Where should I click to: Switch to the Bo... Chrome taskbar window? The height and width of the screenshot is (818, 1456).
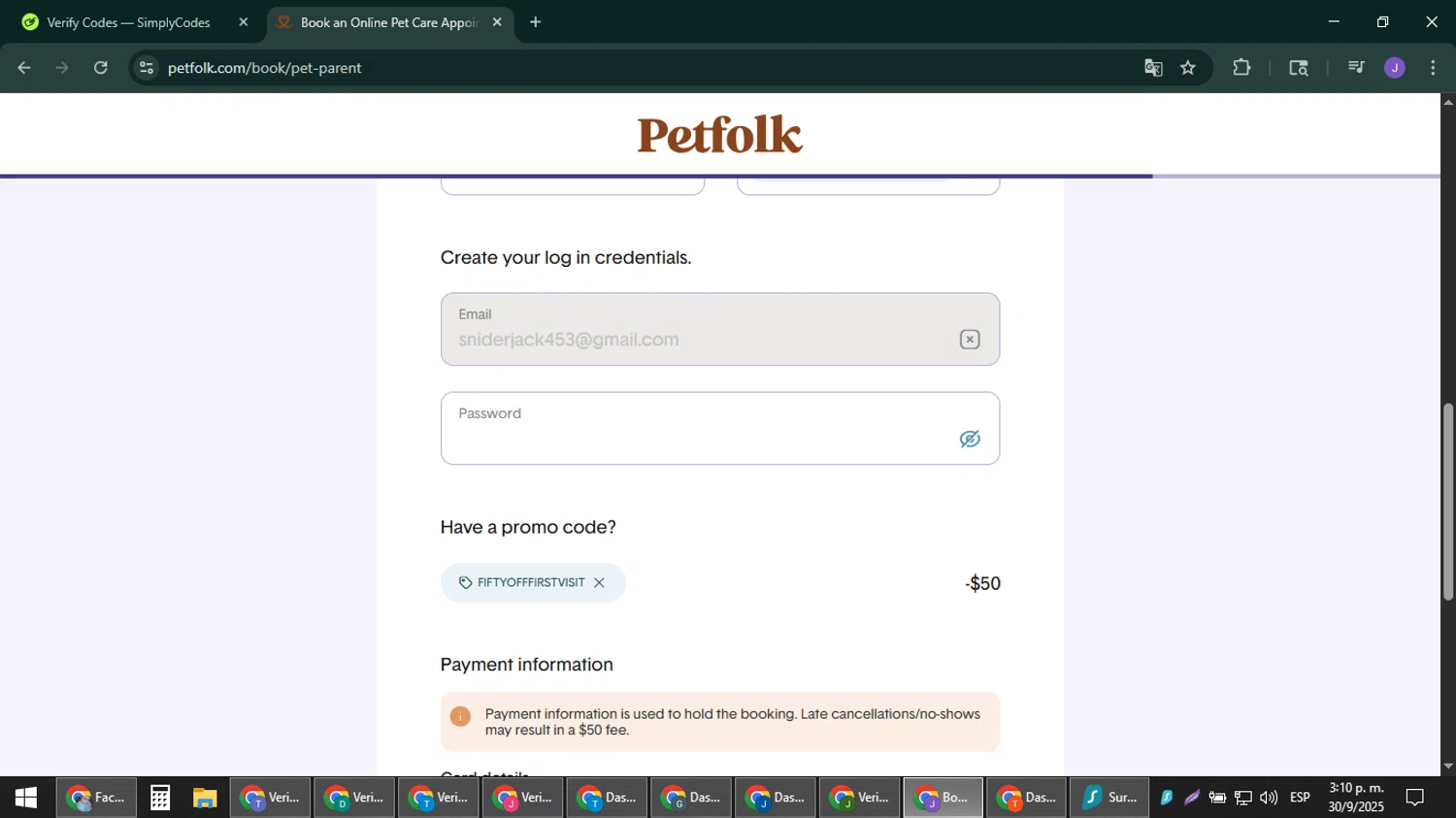(x=943, y=798)
